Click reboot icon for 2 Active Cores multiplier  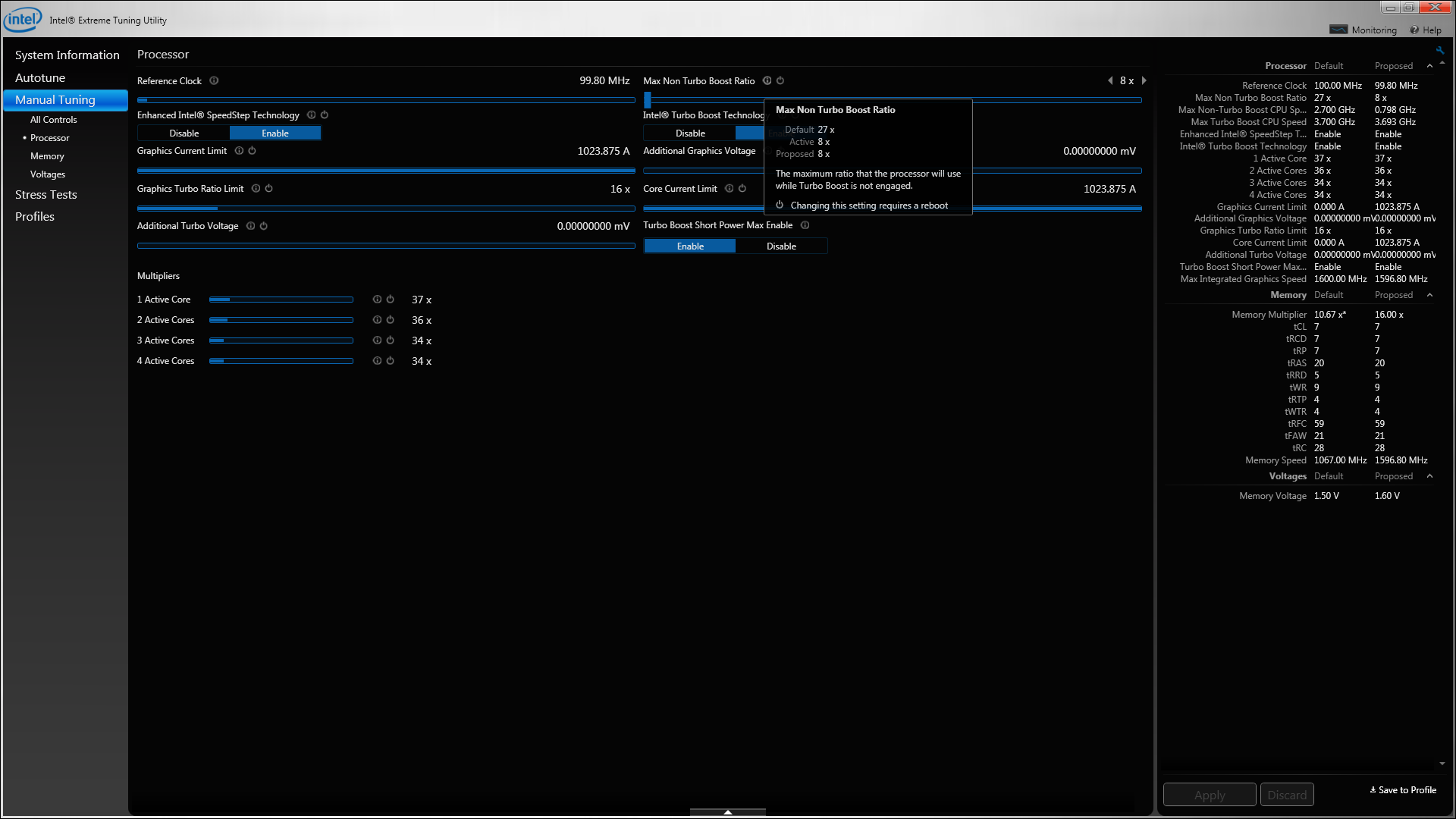391,320
